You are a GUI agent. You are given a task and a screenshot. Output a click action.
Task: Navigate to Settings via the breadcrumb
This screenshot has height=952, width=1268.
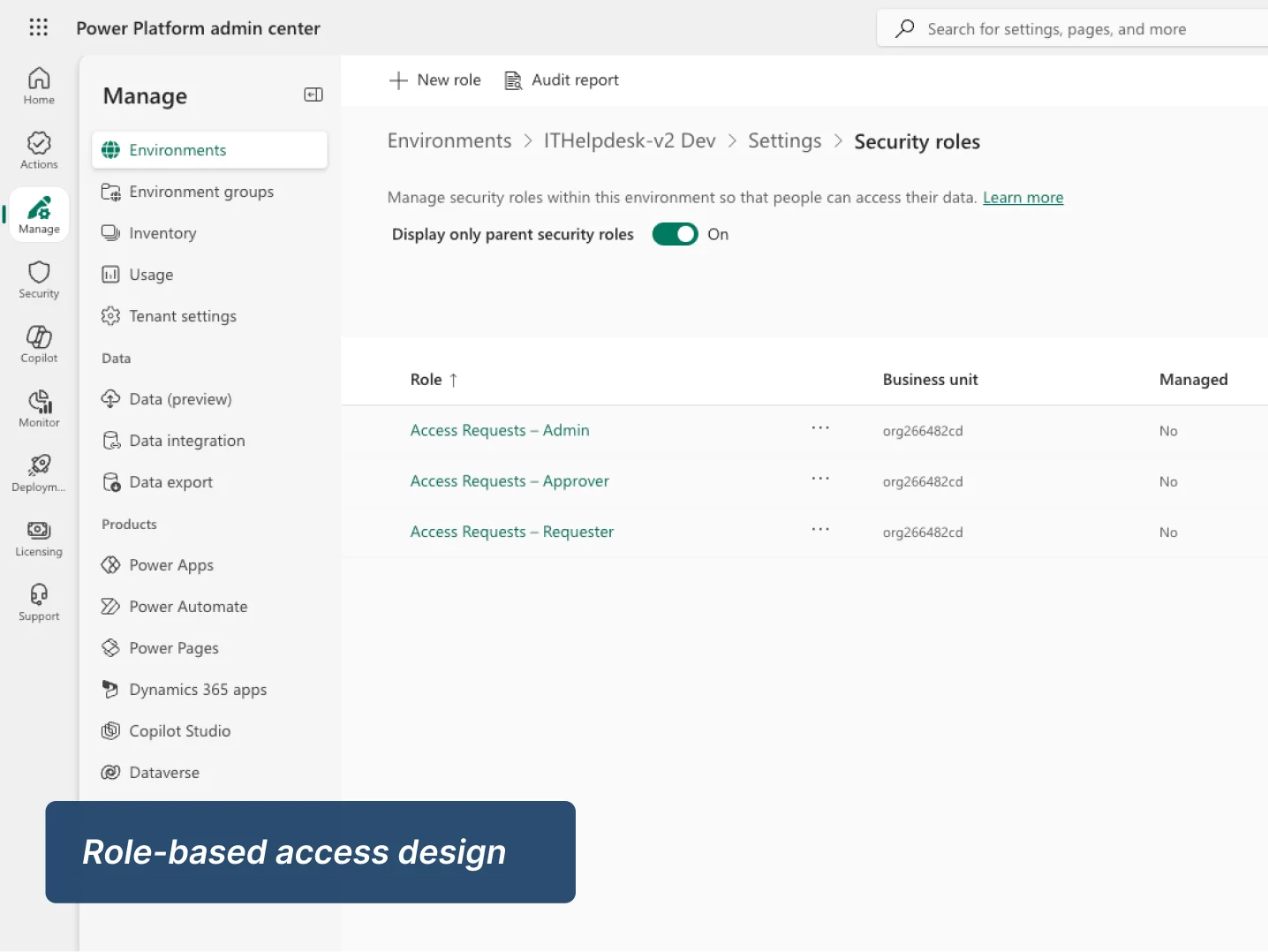pyautogui.click(x=784, y=140)
